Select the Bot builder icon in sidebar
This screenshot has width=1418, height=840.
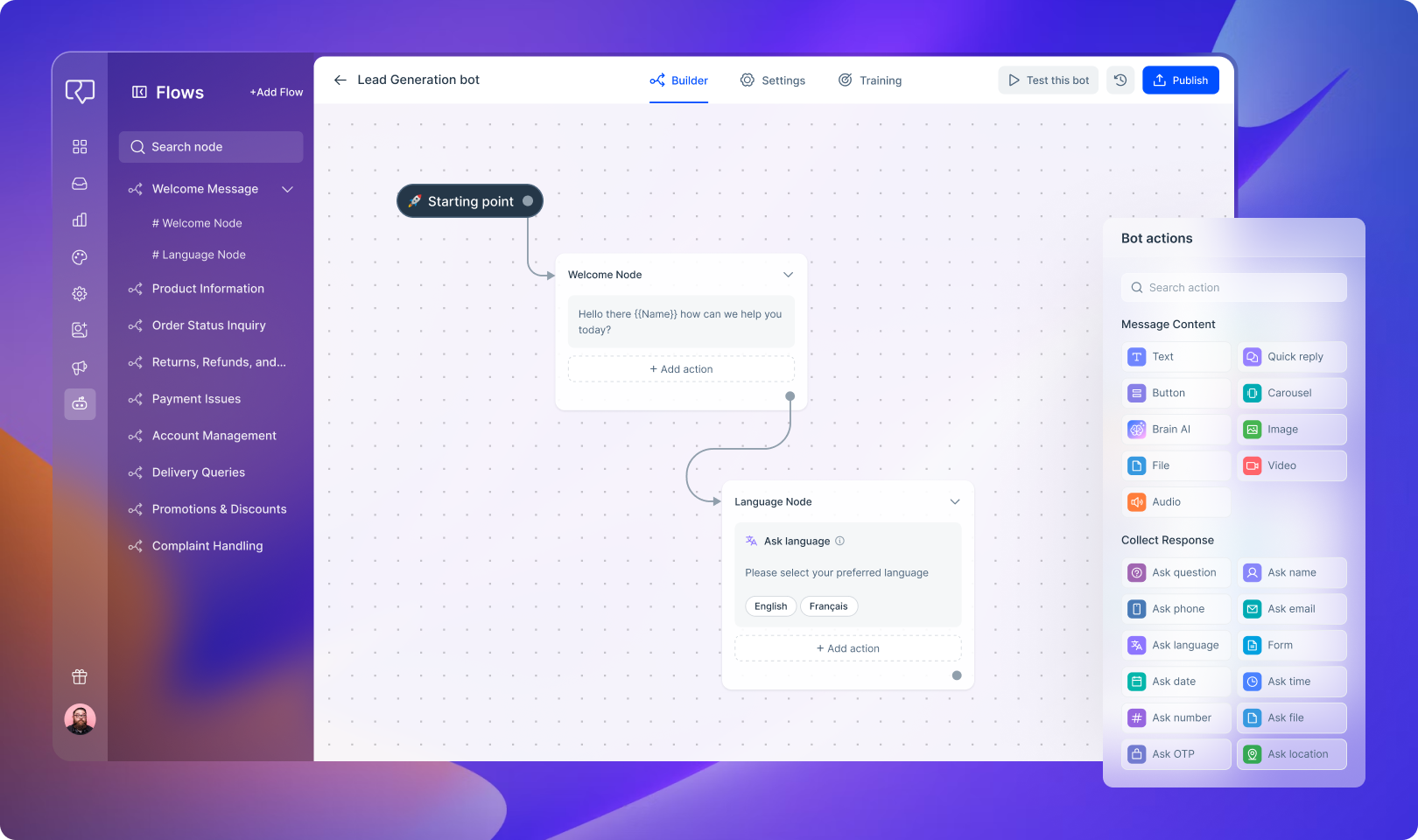(80, 404)
